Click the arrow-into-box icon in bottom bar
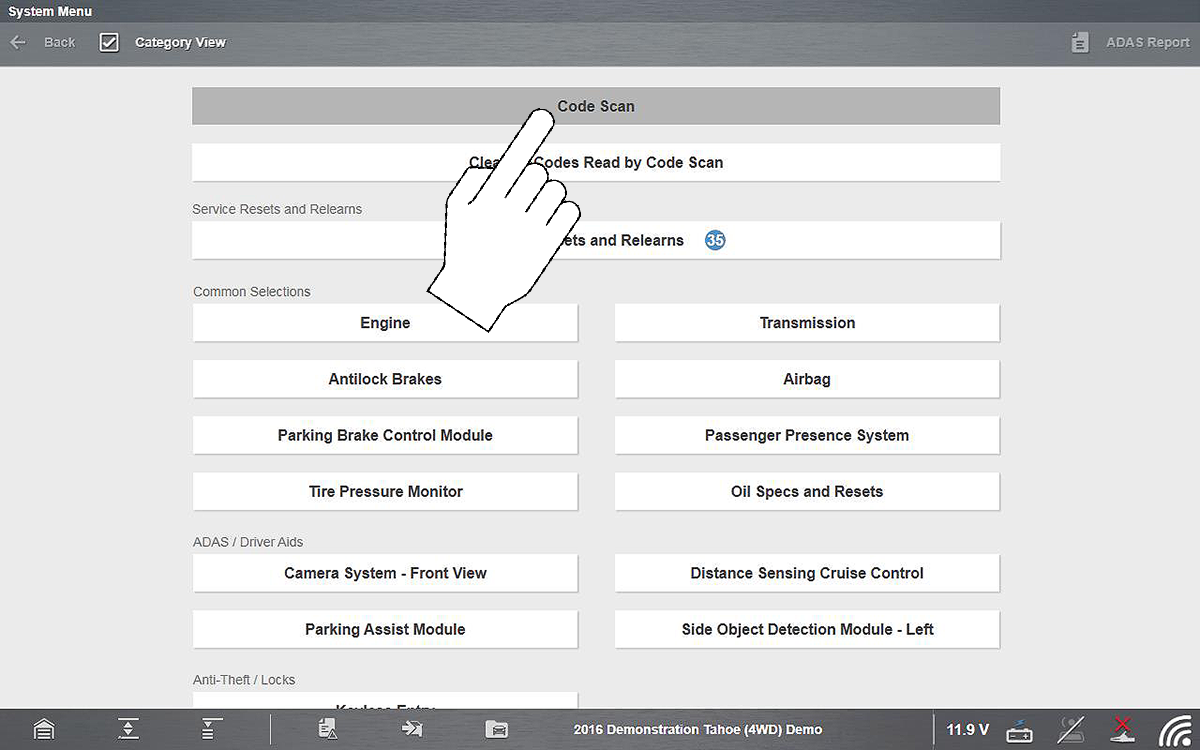The image size is (1200, 750). pyautogui.click(x=411, y=729)
